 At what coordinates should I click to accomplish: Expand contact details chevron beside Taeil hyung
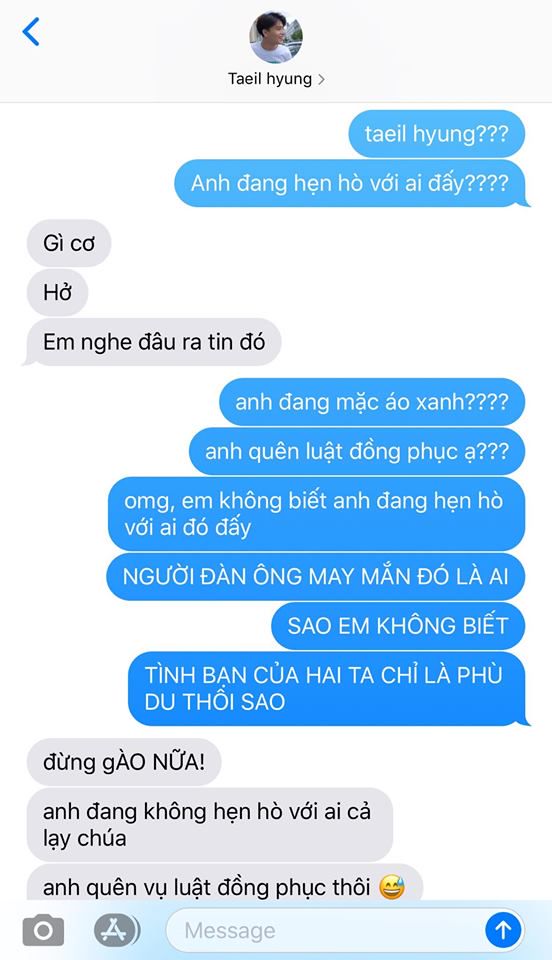[x=321, y=80]
